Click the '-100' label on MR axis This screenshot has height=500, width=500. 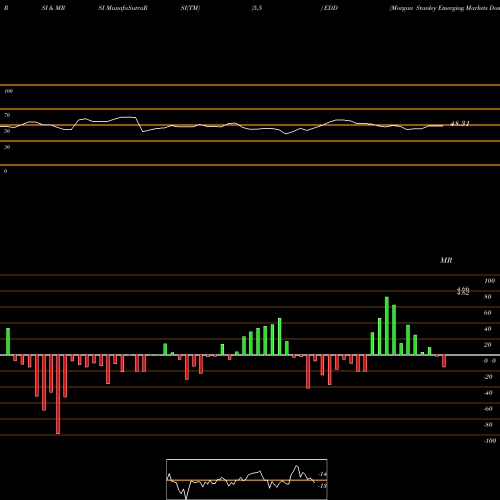pyautogui.click(x=489, y=441)
